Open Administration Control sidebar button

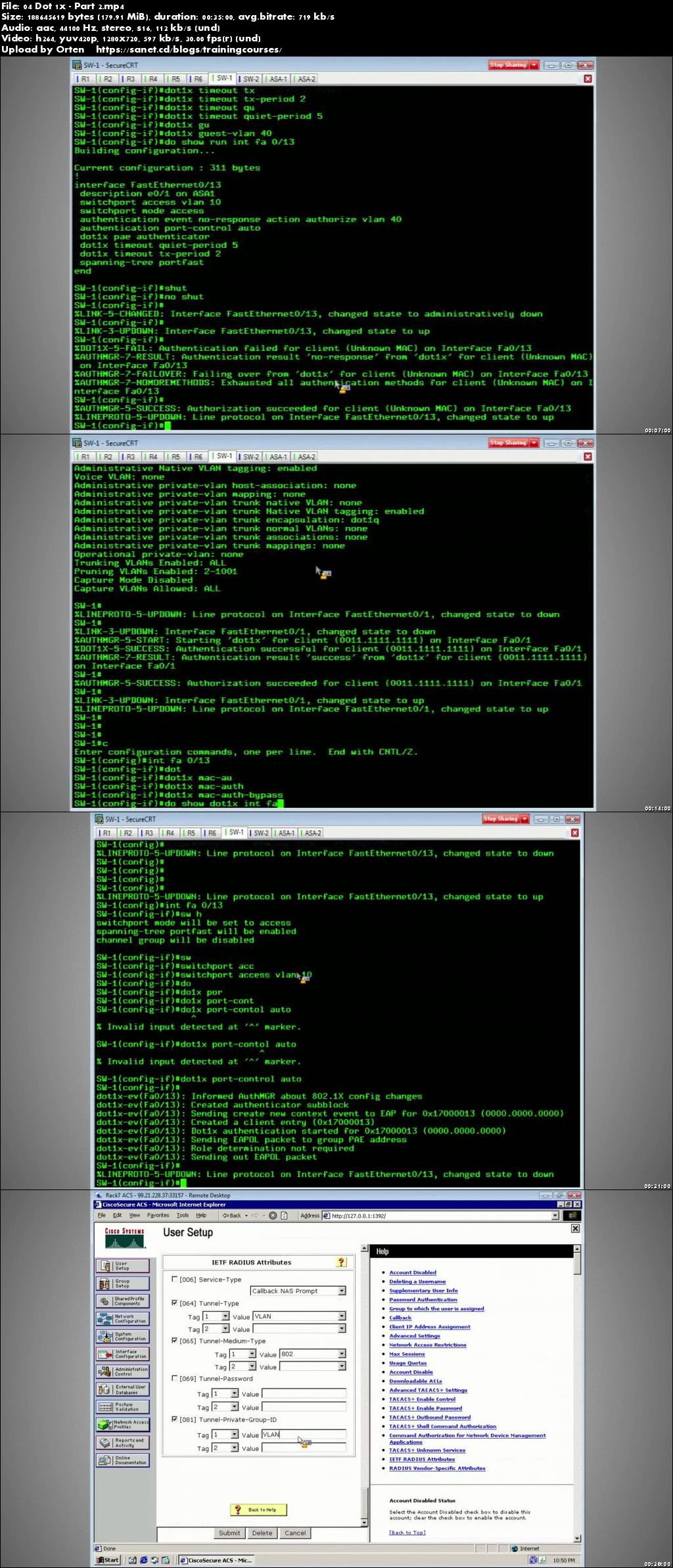tap(123, 1372)
